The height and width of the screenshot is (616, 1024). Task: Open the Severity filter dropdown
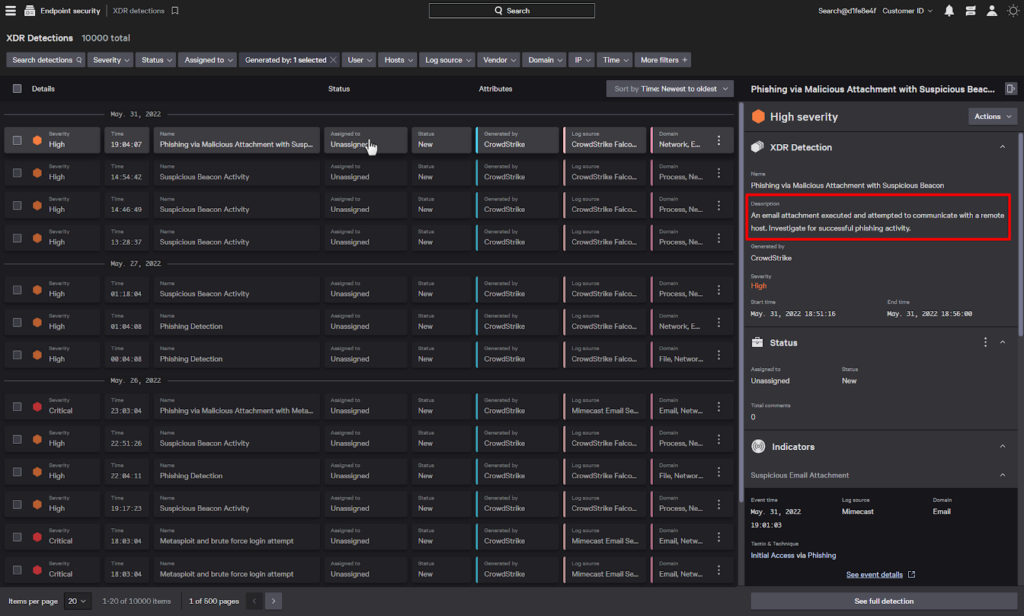(x=110, y=59)
